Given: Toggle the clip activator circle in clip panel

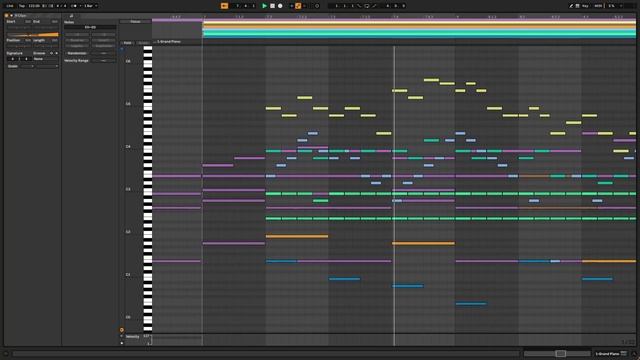Looking at the screenshot, I should click(x=6, y=16).
